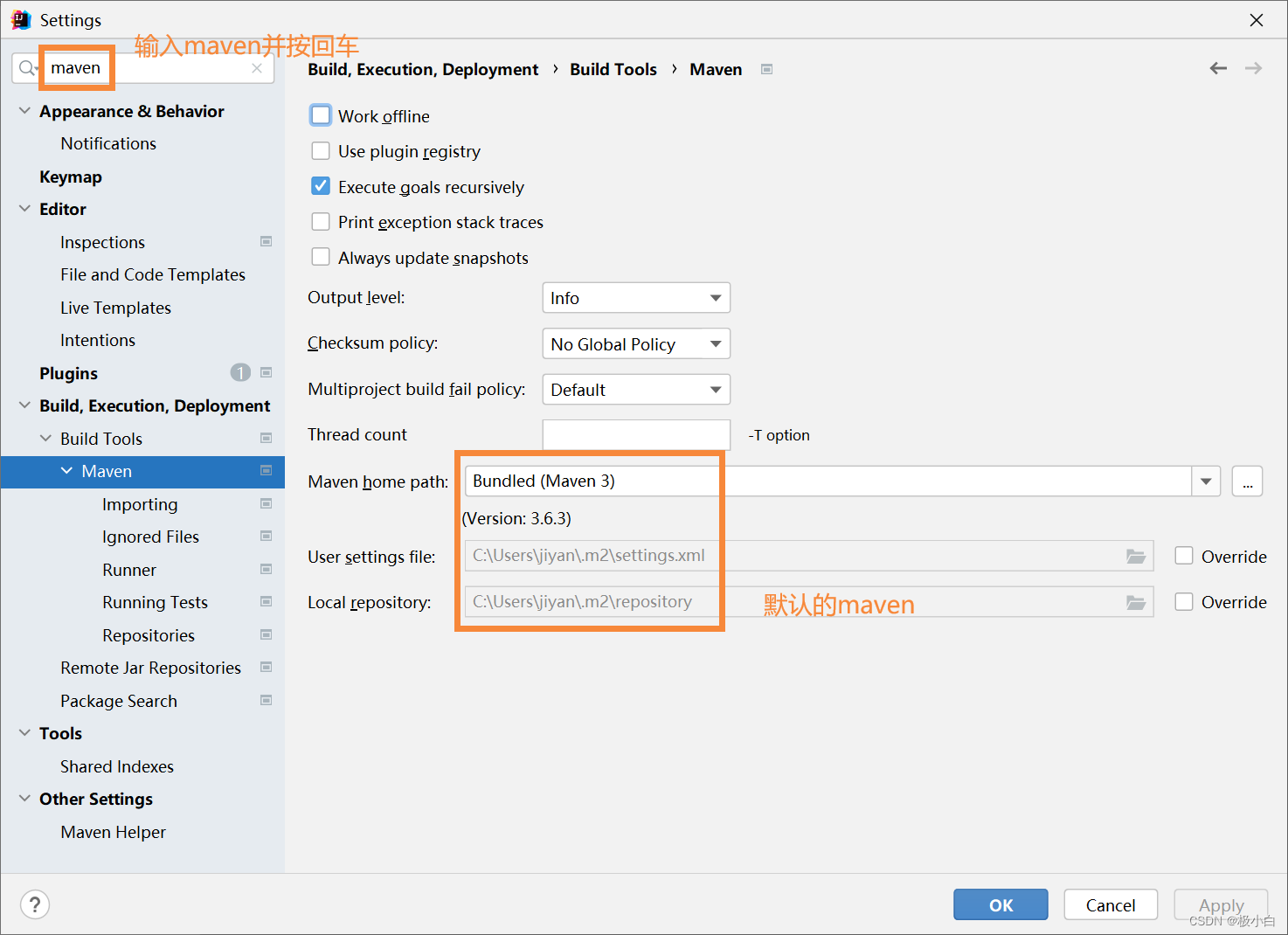The width and height of the screenshot is (1288, 935).
Task: Collapse the Appearance & Behavior section
Action: click(24, 111)
